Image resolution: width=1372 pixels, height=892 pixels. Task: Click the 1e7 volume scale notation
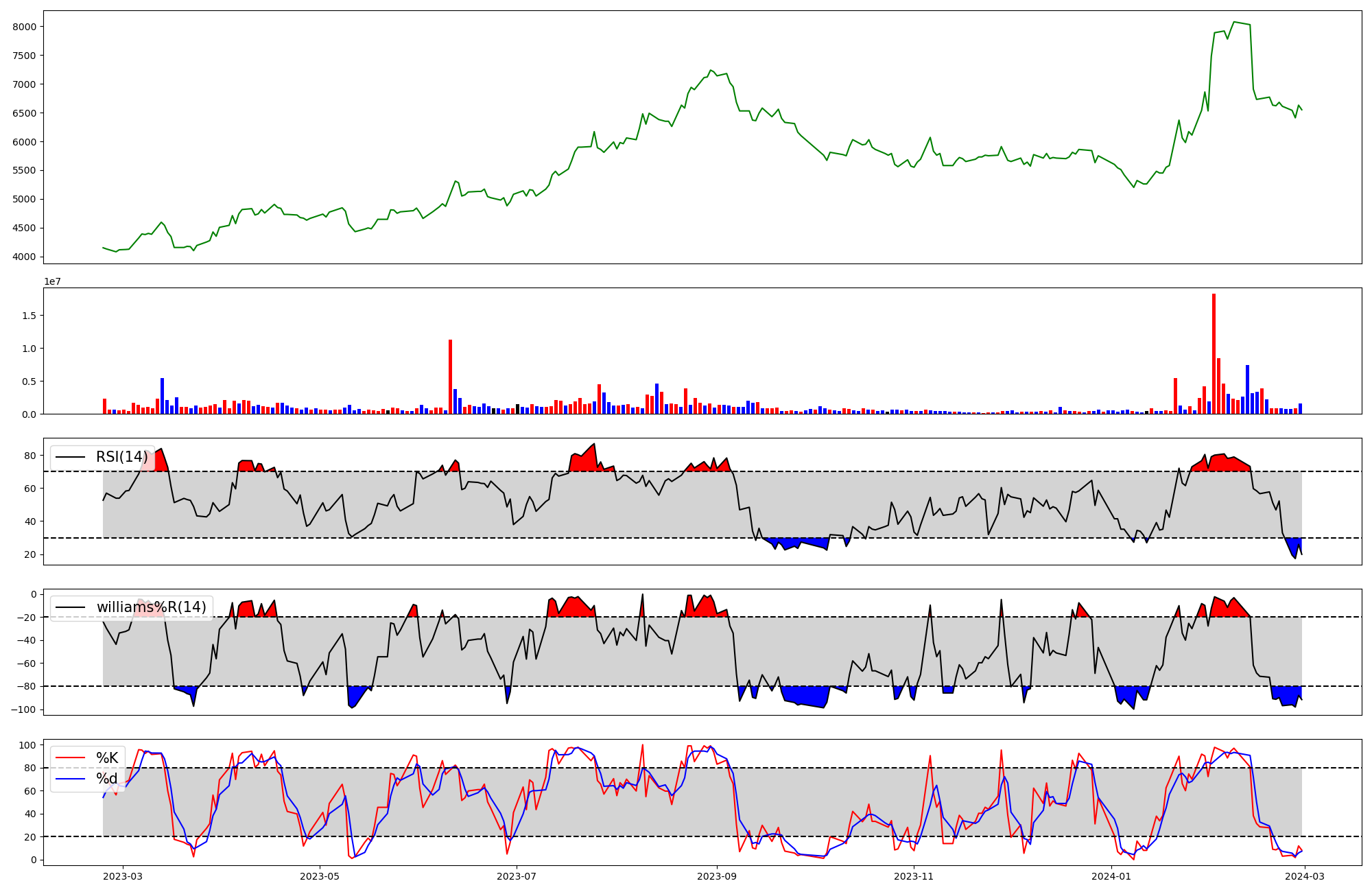point(53,281)
